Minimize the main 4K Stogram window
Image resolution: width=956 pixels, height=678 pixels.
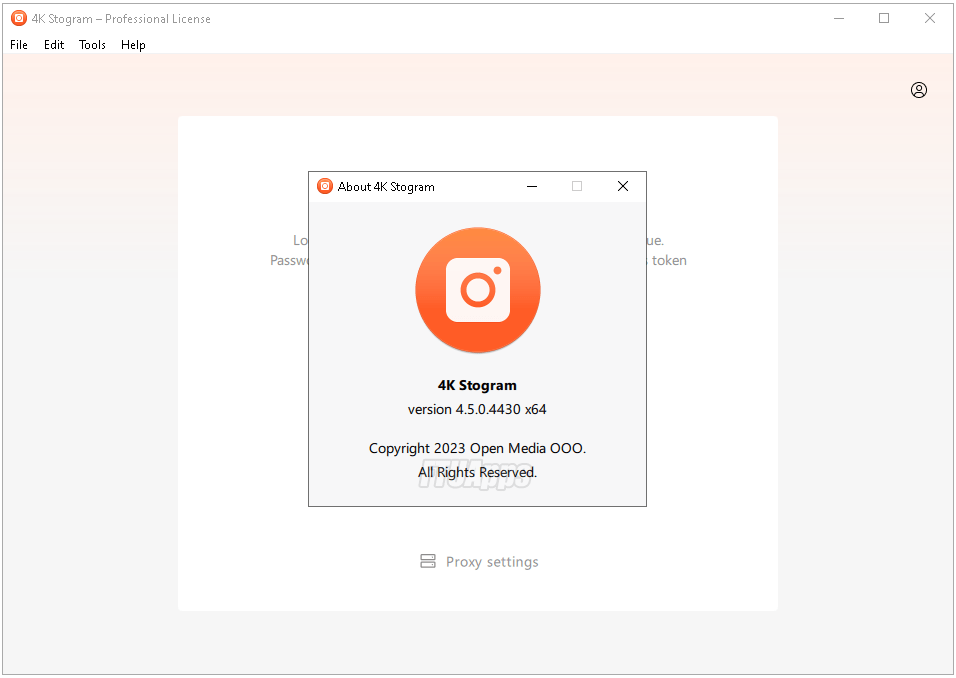[x=839, y=18]
